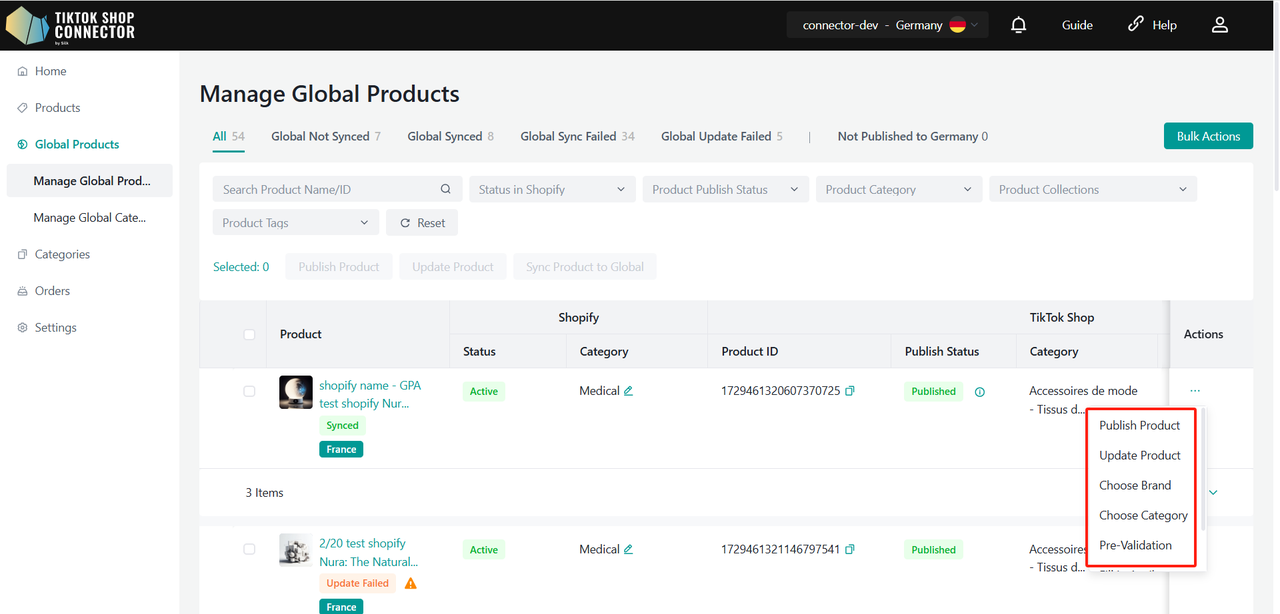Viewport: 1280px width, 614px height.
Task: Expand the Product Publish Status filter
Action: 725,189
